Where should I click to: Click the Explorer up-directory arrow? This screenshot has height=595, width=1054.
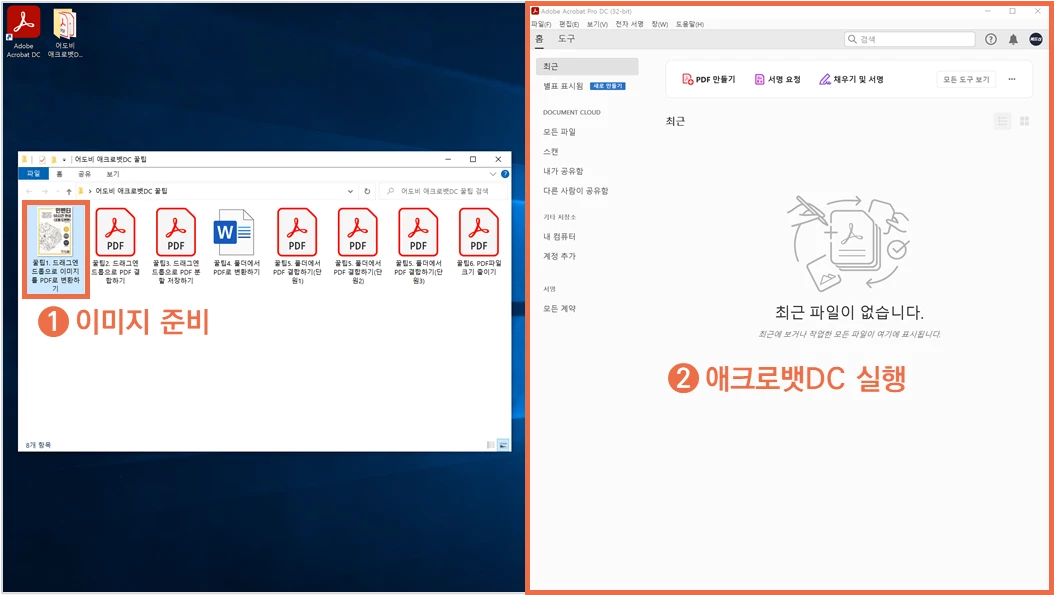coord(69,192)
